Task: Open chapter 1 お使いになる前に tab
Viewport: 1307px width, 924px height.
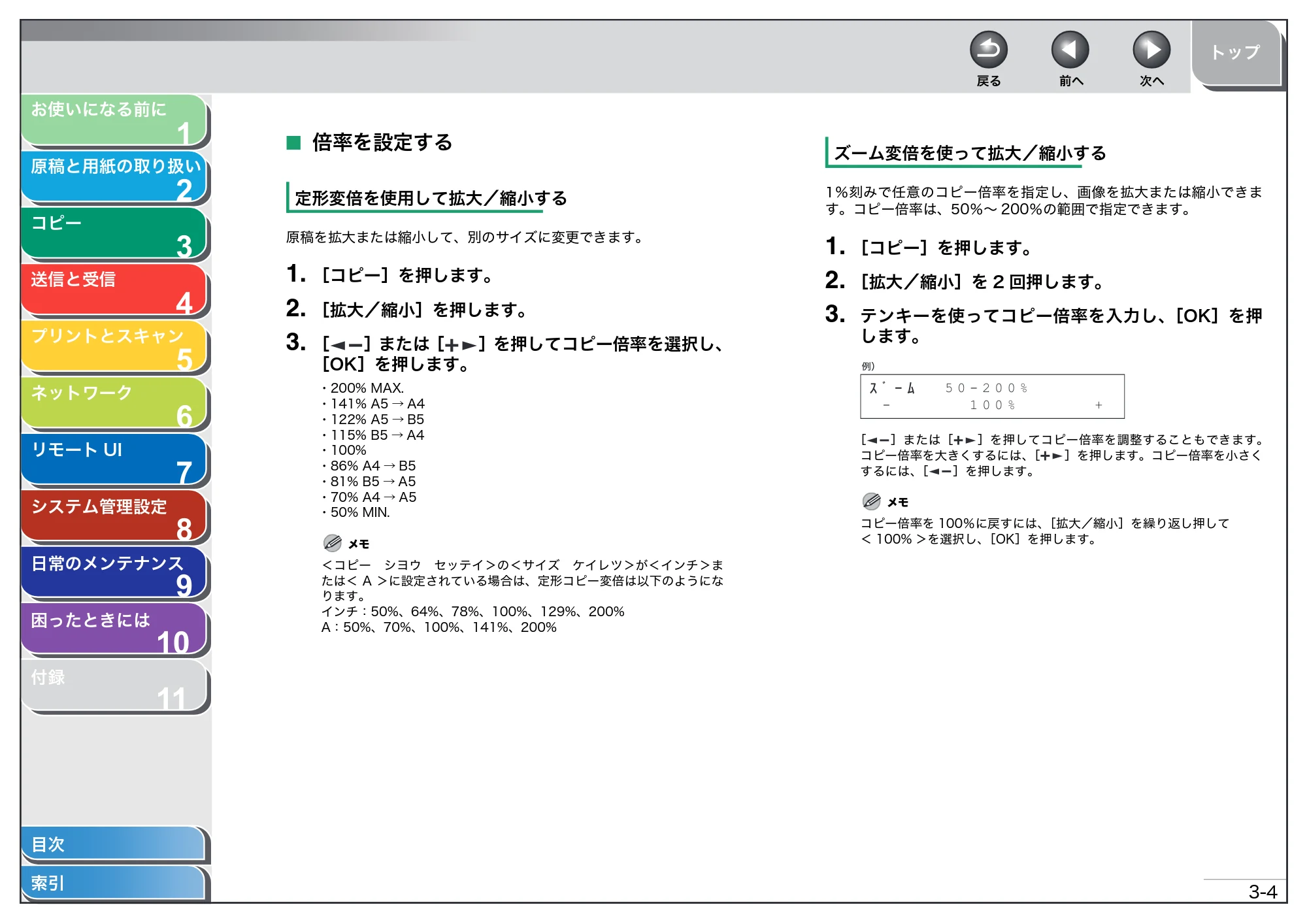Action: click(114, 120)
